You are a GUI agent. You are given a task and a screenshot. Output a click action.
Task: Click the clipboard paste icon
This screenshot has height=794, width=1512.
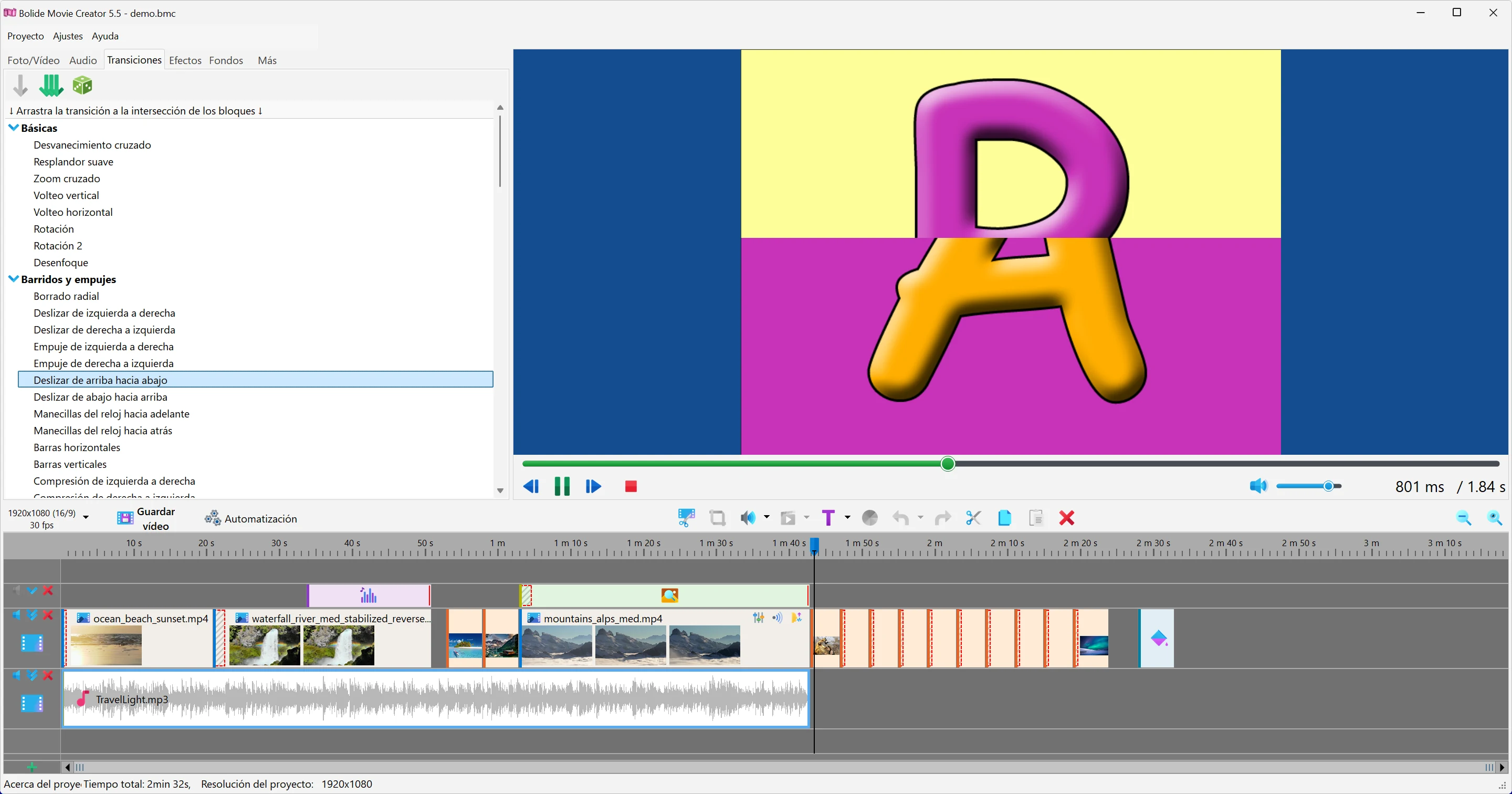(x=1036, y=517)
